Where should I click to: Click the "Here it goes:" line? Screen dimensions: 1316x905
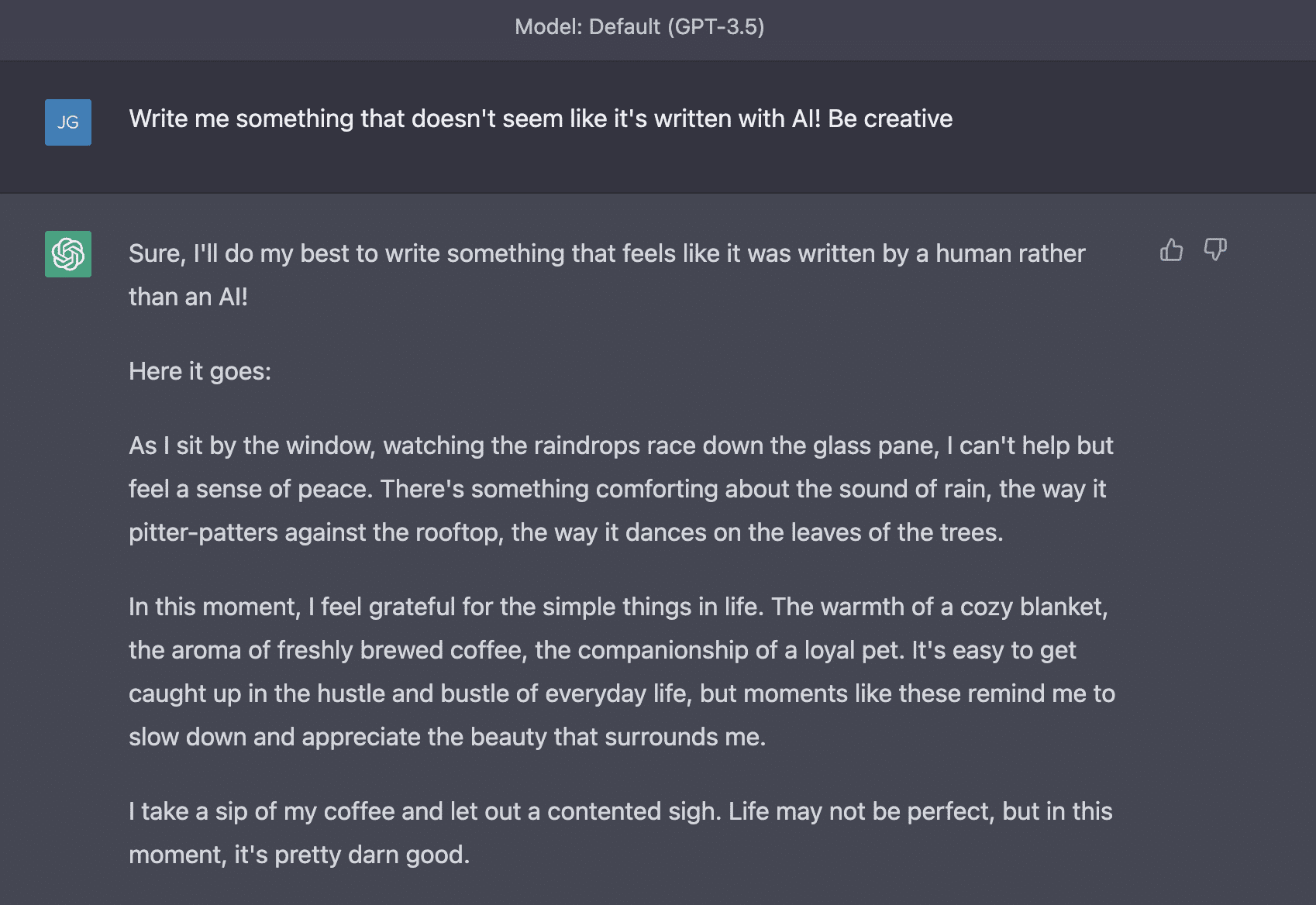[200, 371]
